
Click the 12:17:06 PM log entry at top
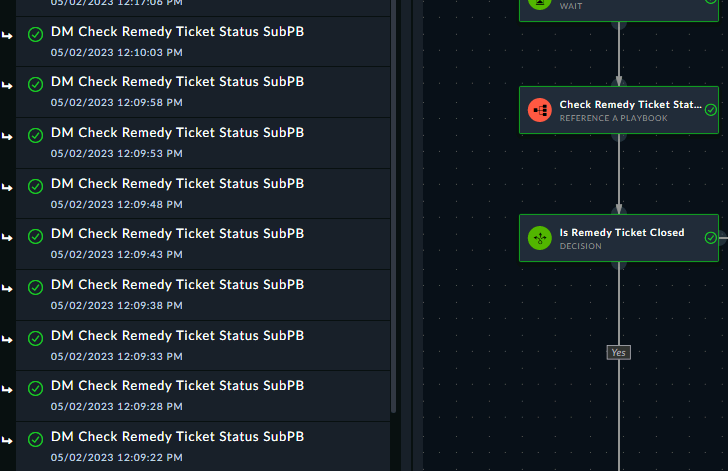coord(203,7)
